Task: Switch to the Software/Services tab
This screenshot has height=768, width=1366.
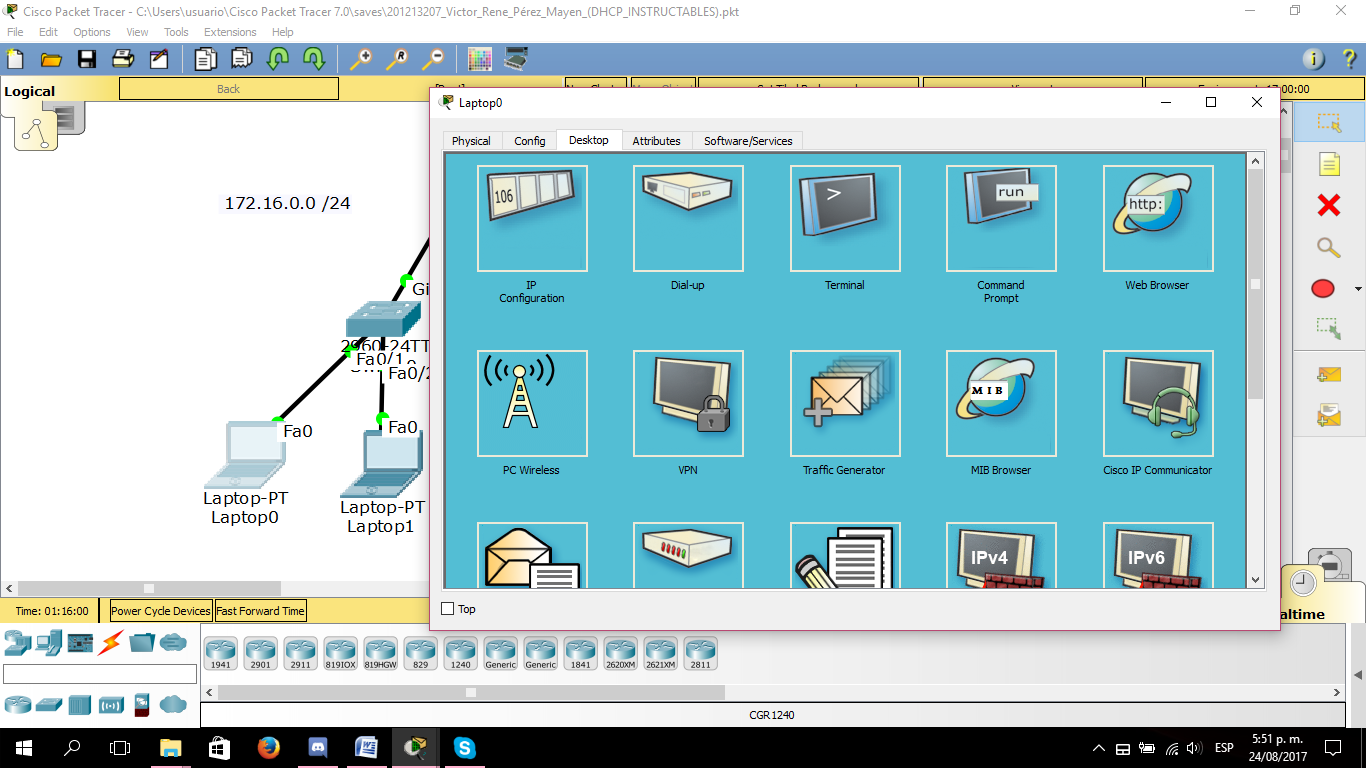Action: pos(748,141)
